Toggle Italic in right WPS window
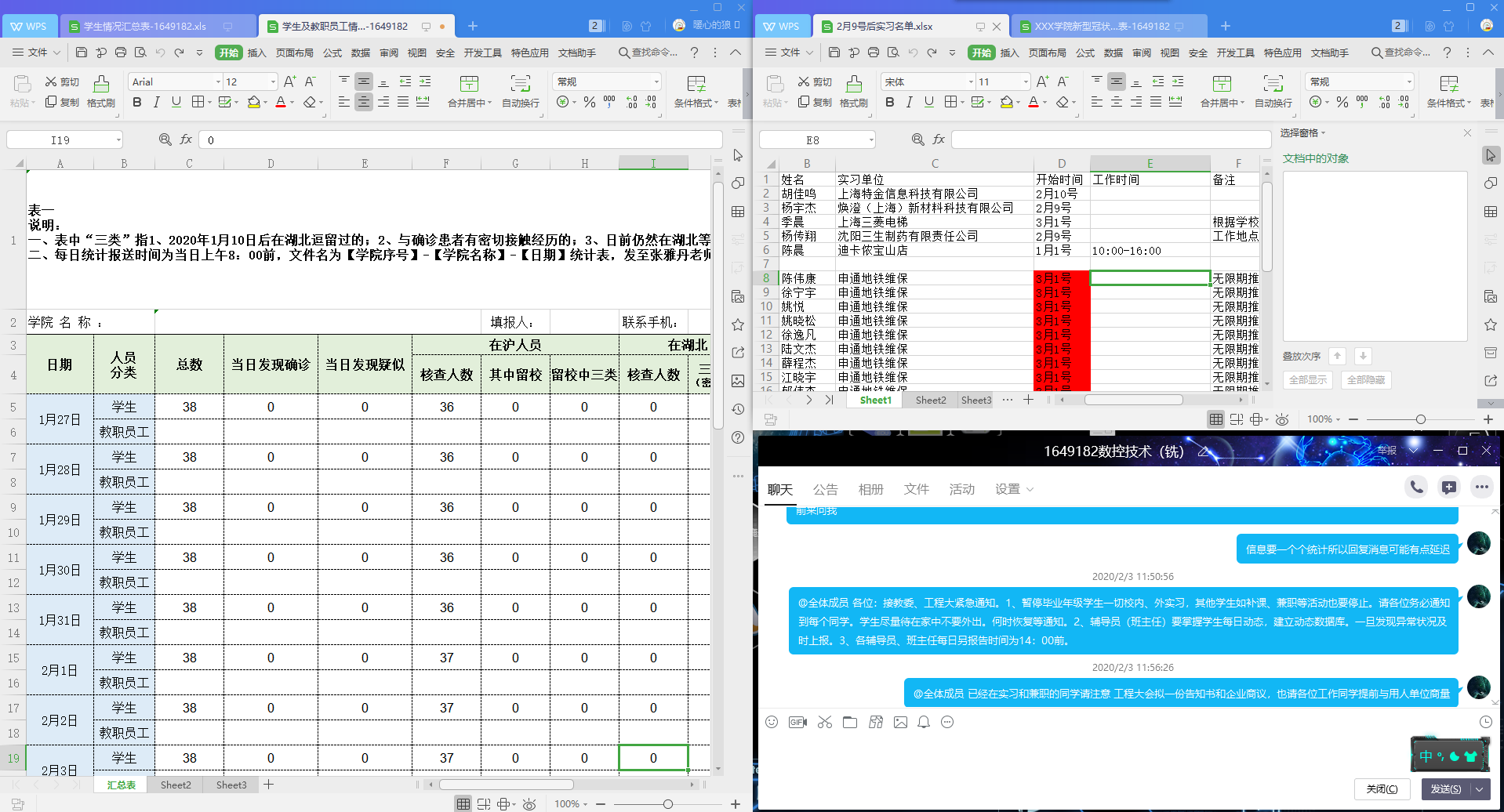1504x812 pixels. tap(909, 102)
